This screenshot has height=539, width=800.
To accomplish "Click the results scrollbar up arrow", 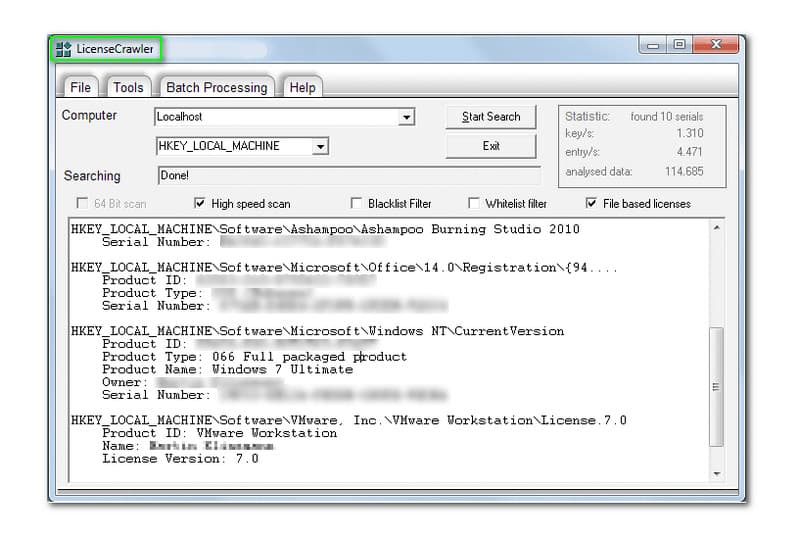I will point(716,228).
